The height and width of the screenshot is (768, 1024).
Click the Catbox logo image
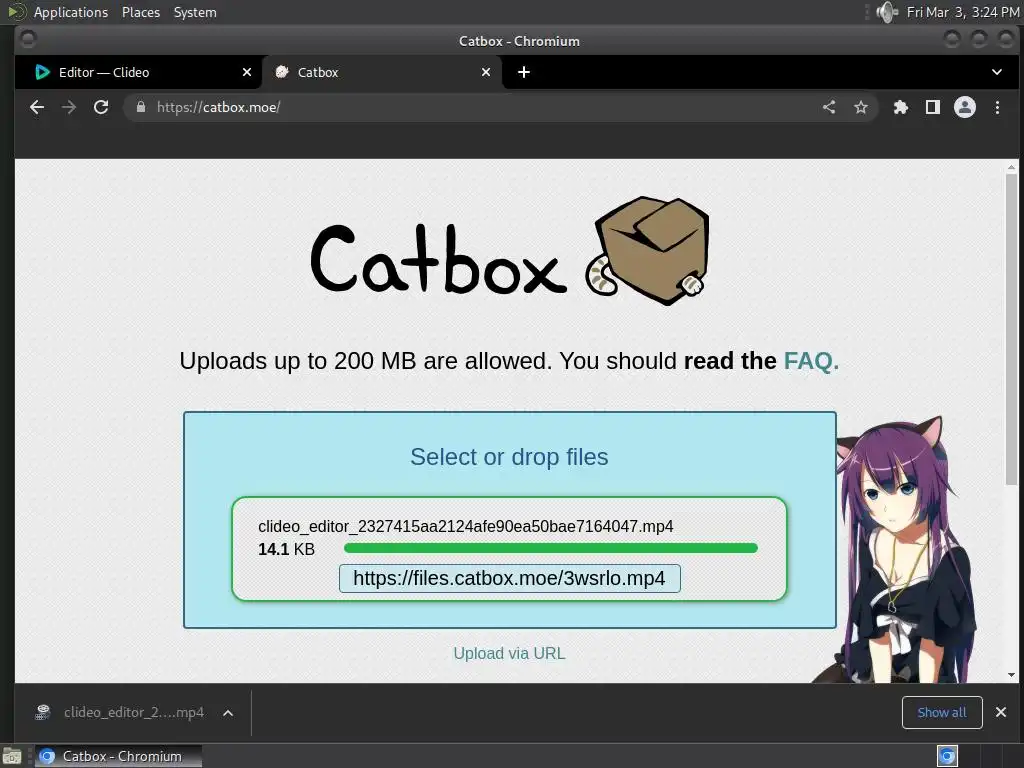coord(511,251)
